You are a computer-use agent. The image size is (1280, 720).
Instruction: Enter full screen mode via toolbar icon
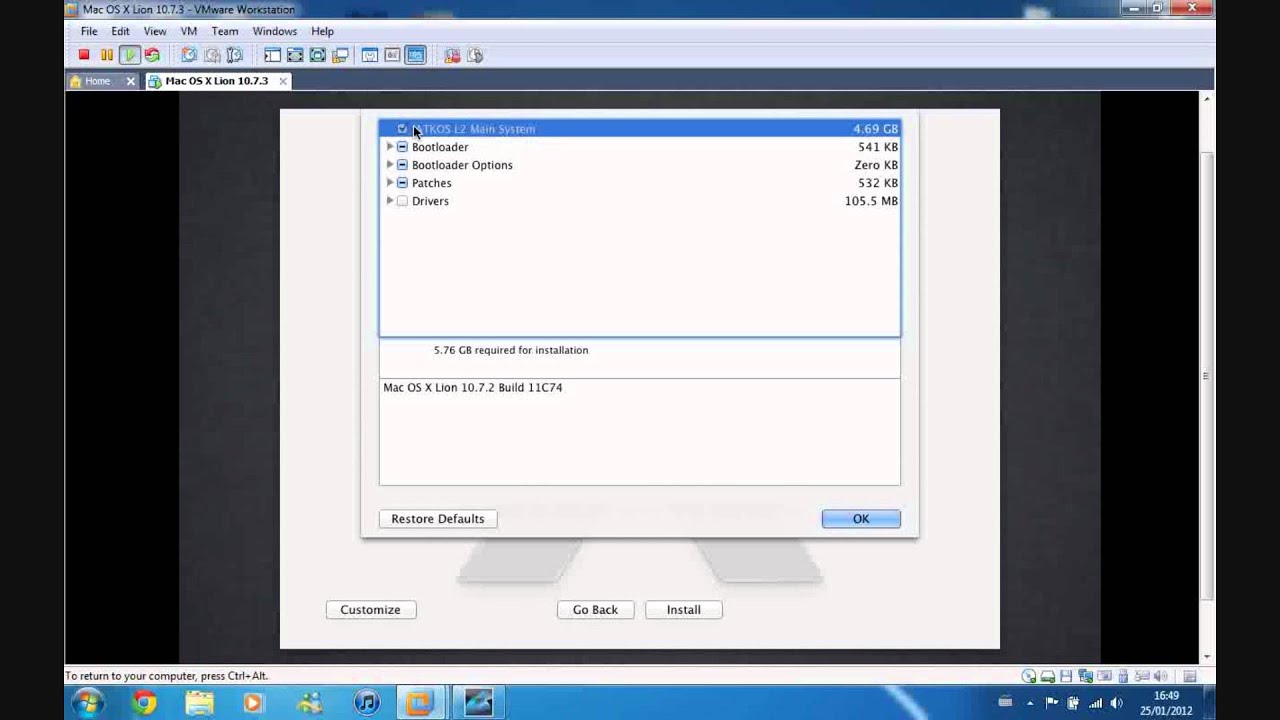click(318, 55)
